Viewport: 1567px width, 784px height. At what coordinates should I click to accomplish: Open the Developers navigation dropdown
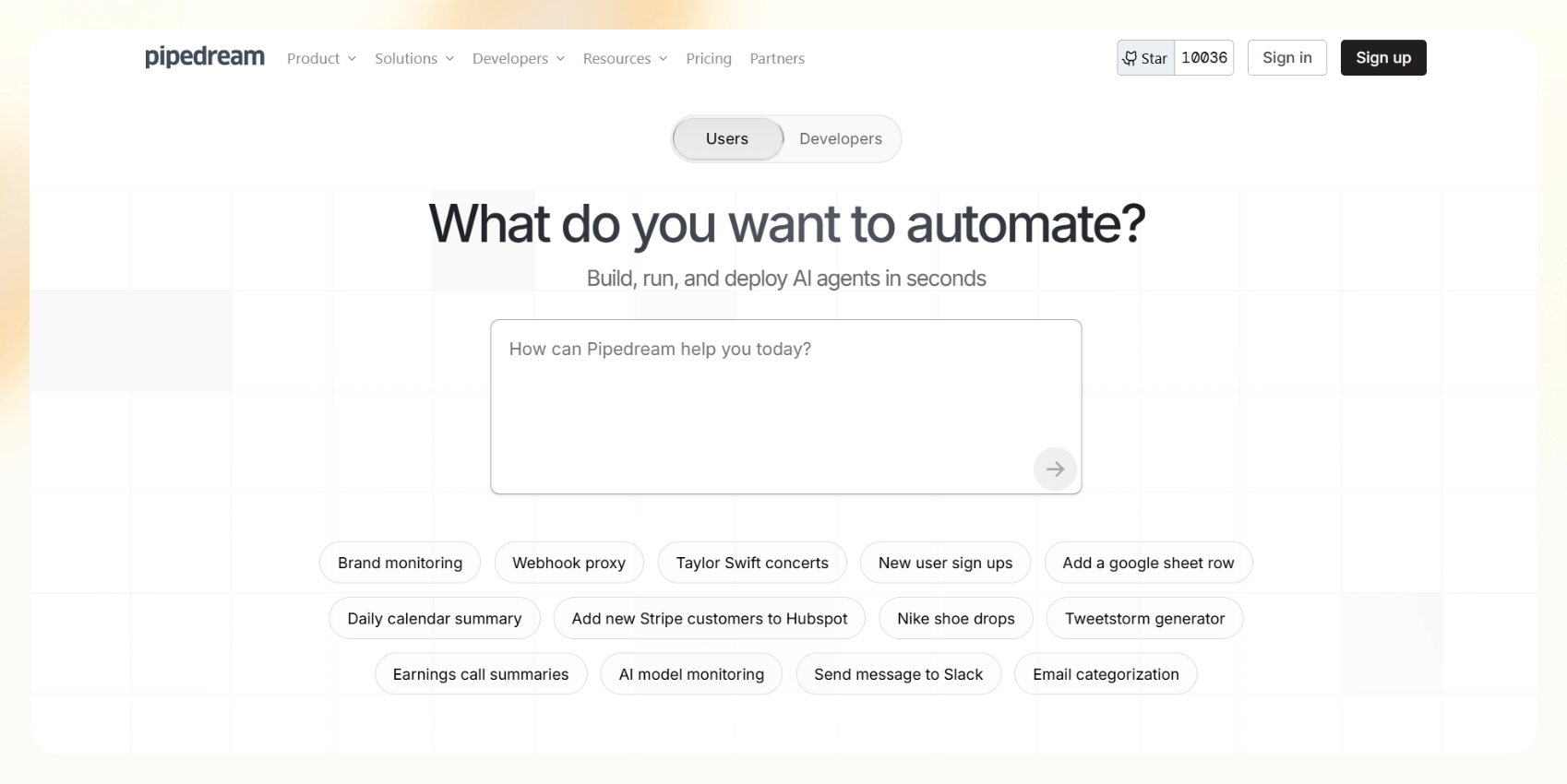coord(519,58)
